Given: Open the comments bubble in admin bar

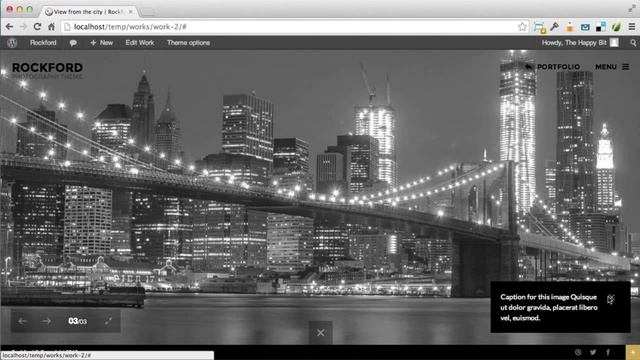Looking at the screenshot, I should [73, 43].
